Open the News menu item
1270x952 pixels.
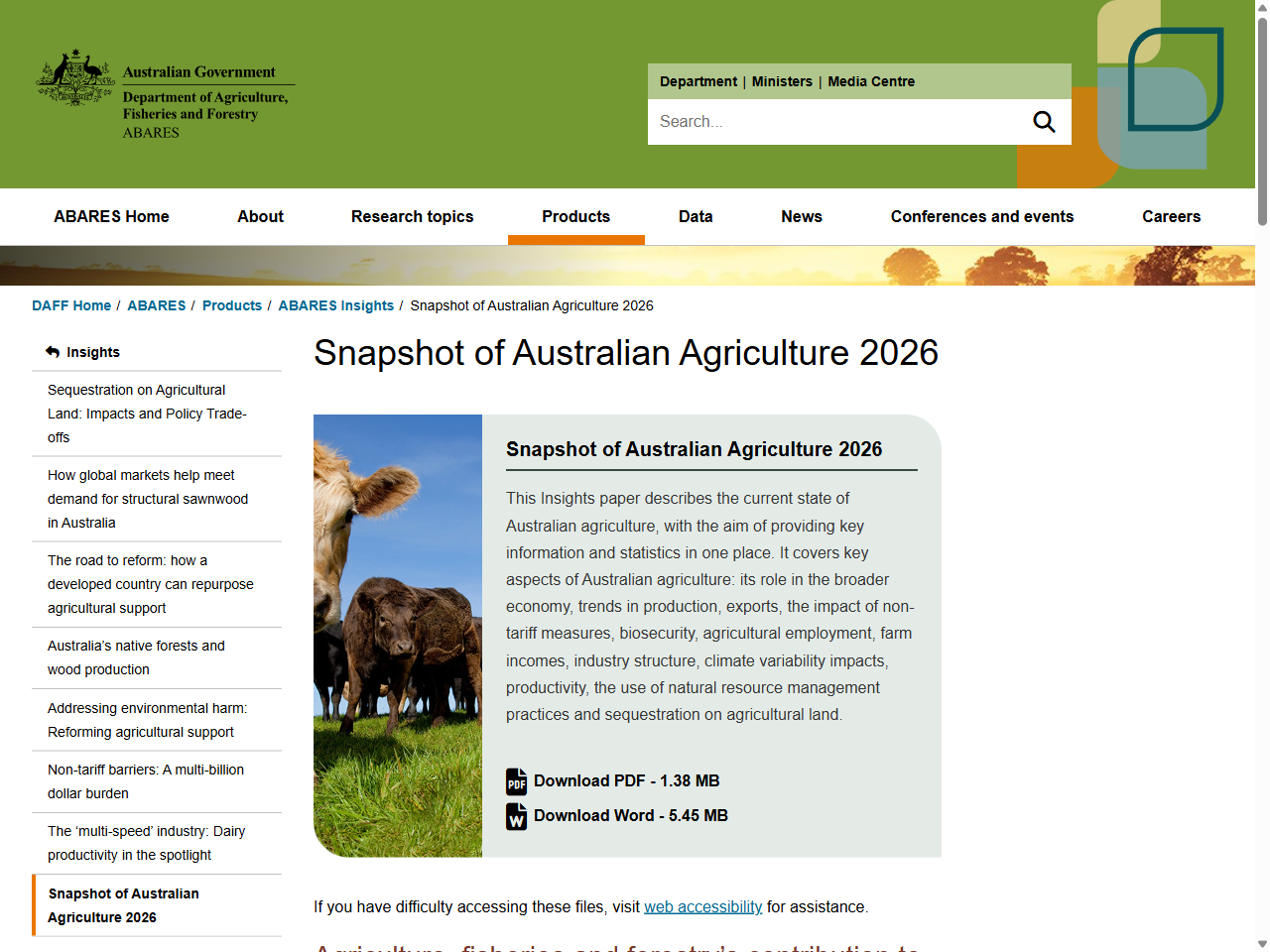pos(802,216)
